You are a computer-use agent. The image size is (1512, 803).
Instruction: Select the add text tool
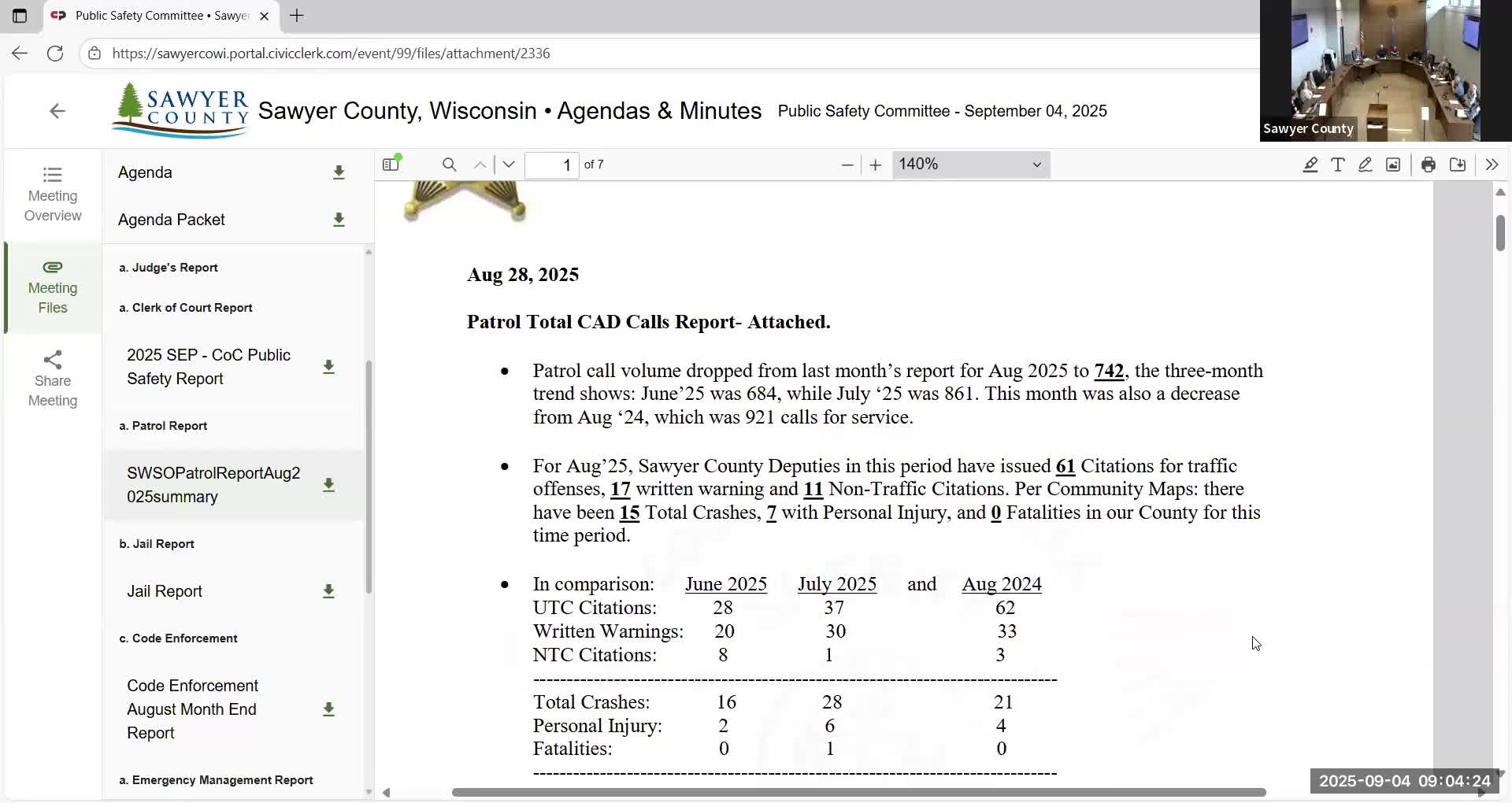coord(1338,165)
